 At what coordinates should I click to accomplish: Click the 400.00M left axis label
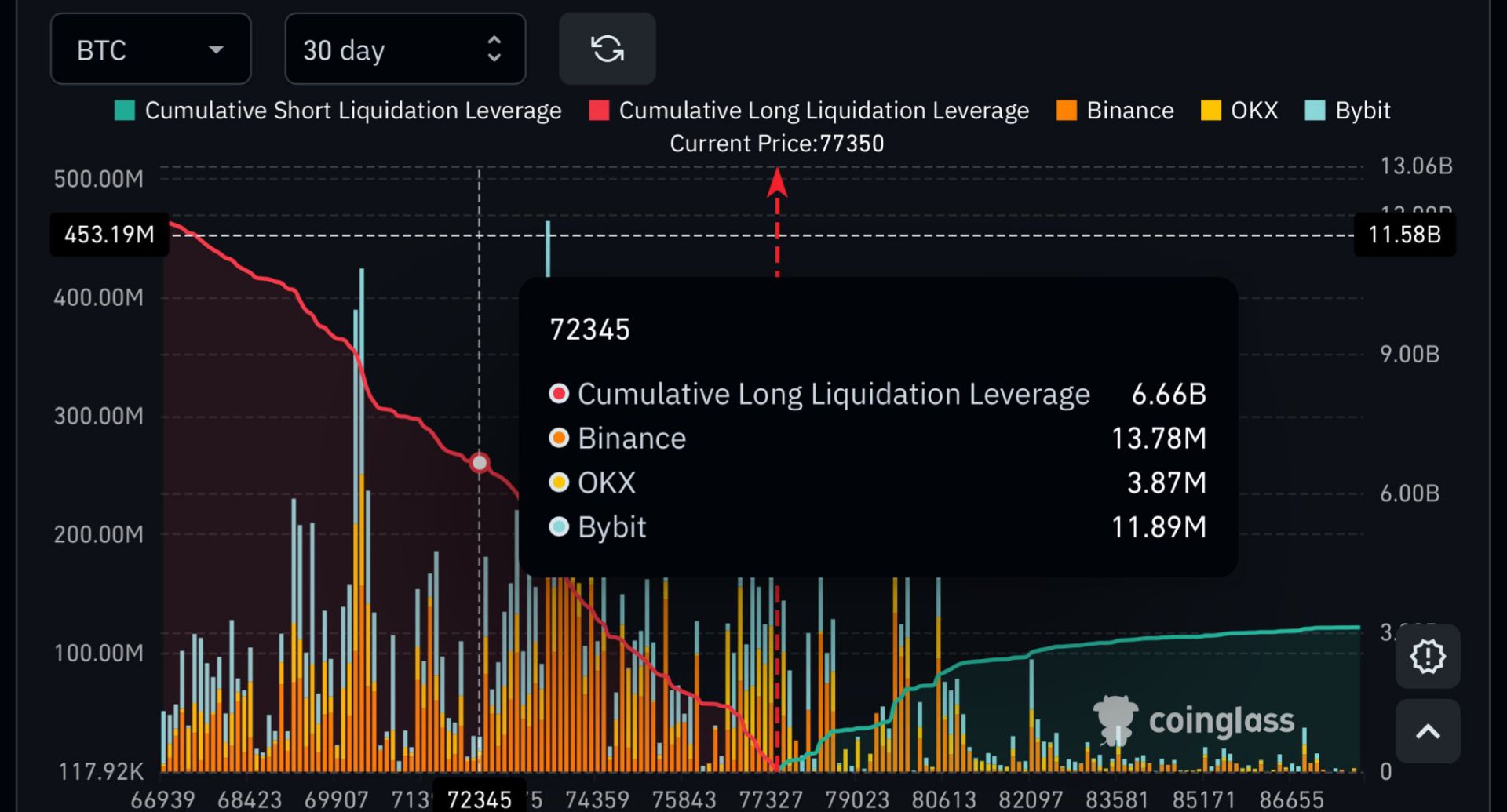click(x=99, y=297)
